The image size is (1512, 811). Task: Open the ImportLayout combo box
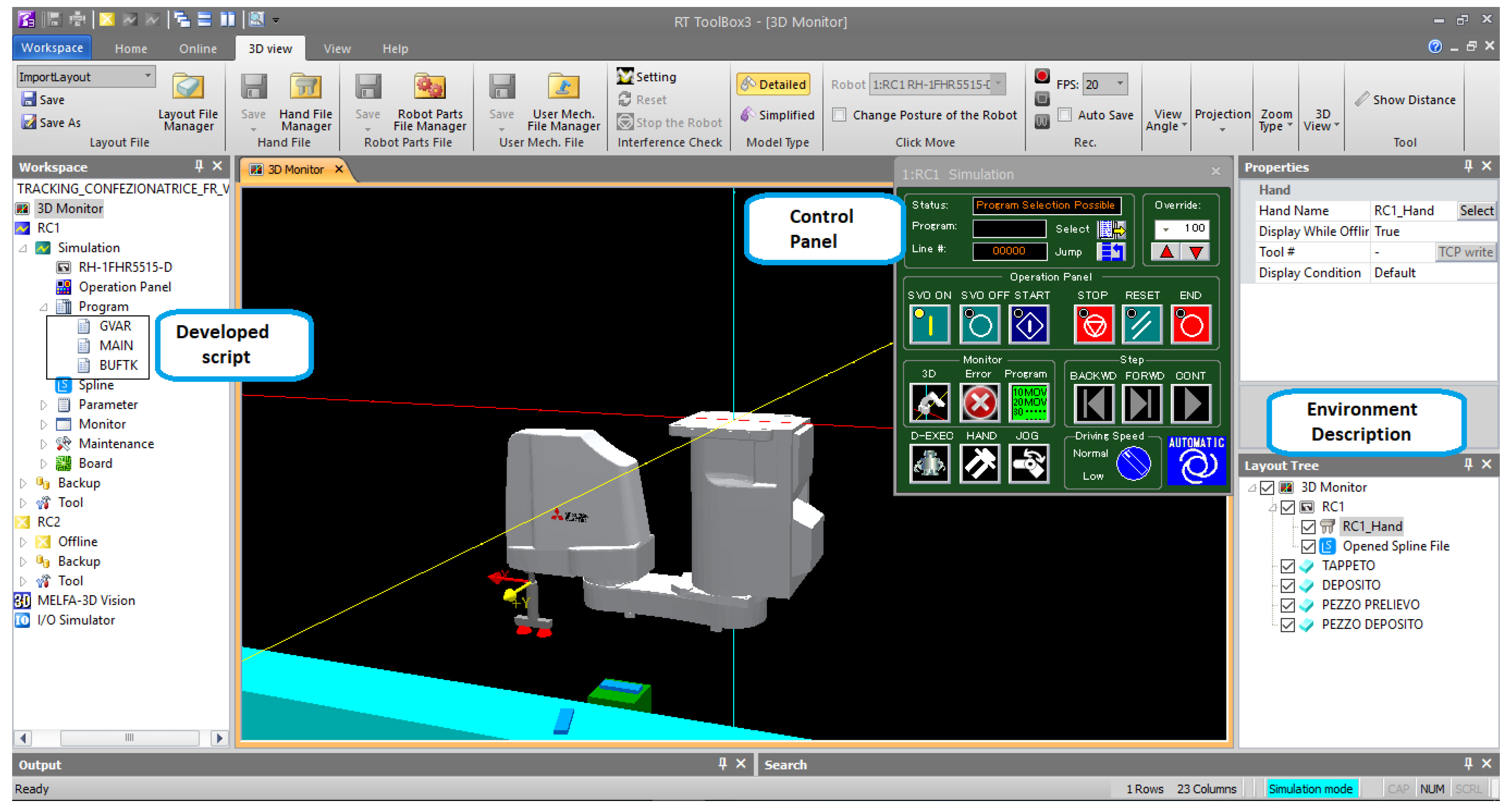coord(148,76)
